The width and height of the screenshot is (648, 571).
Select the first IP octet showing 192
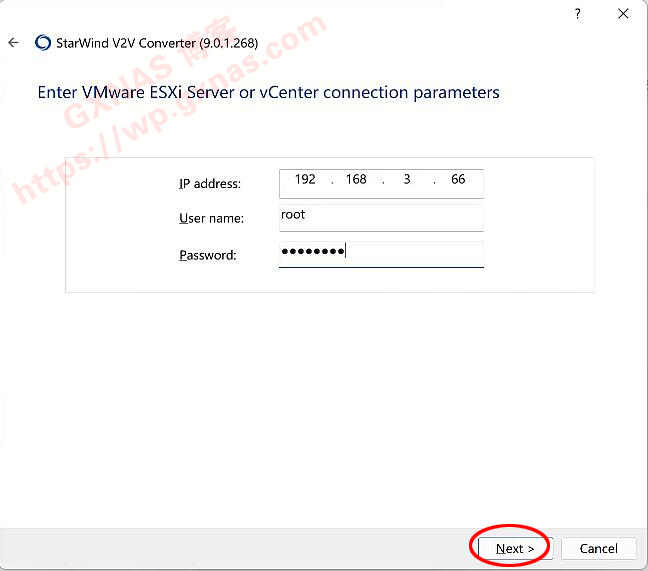(305, 180)
